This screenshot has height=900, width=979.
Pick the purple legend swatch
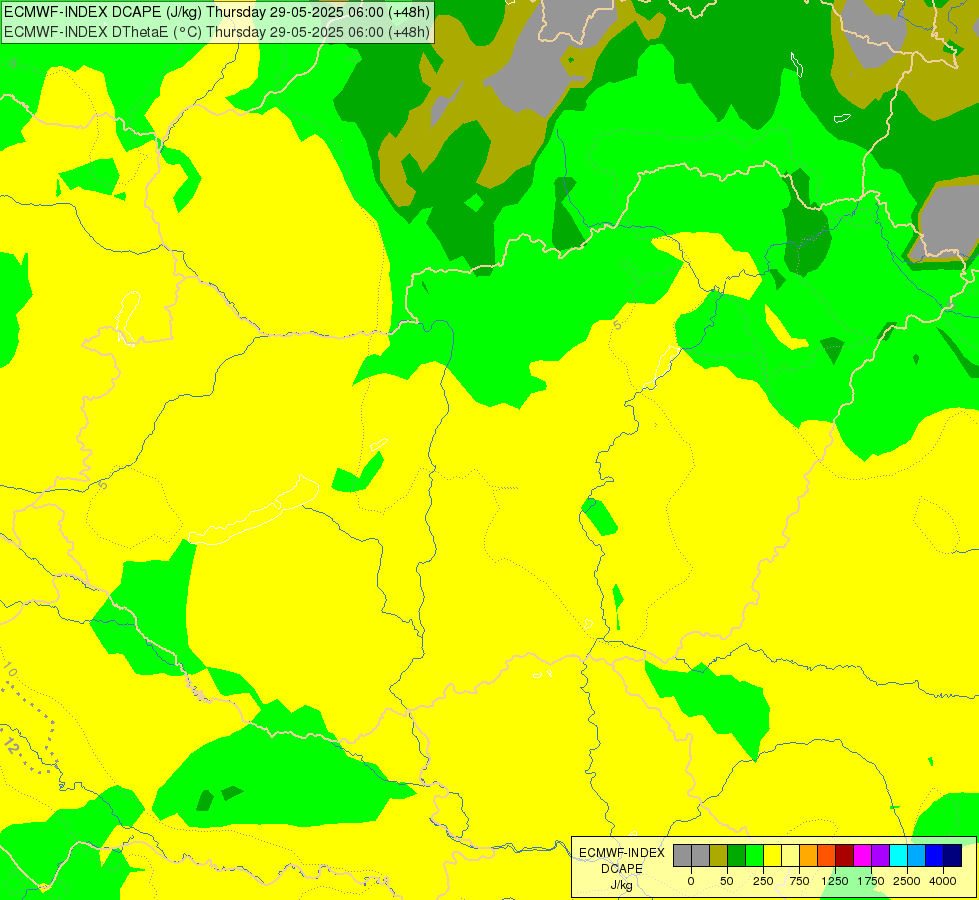[880, 855]
